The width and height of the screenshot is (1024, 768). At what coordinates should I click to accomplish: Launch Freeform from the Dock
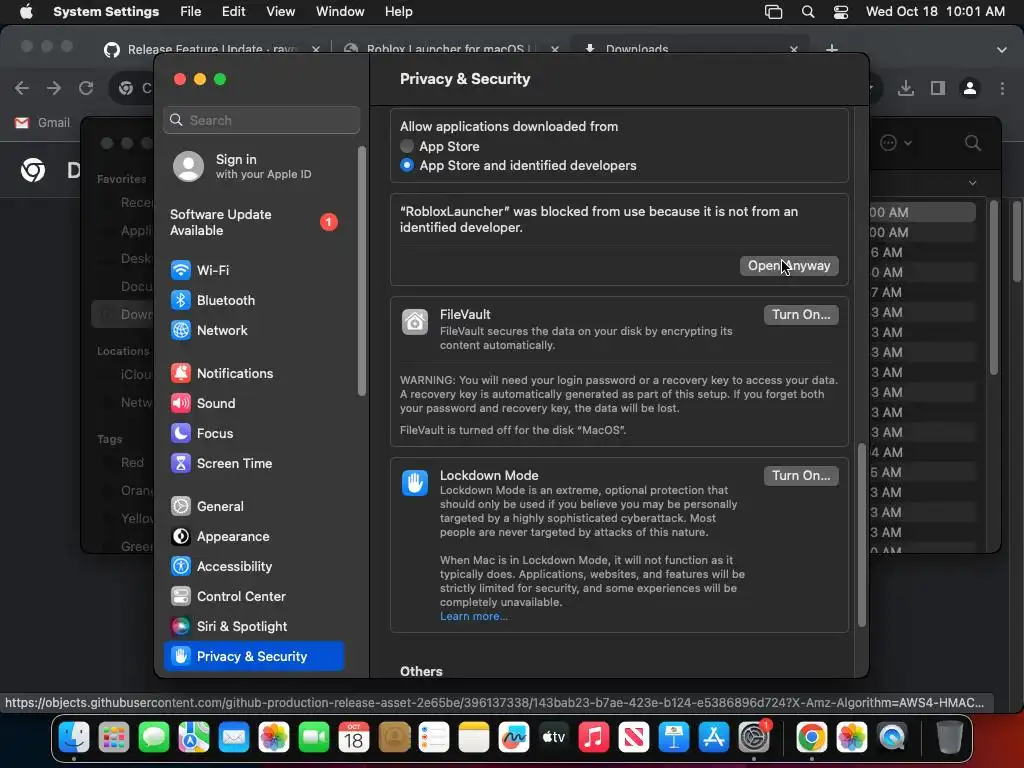point(514,737)
